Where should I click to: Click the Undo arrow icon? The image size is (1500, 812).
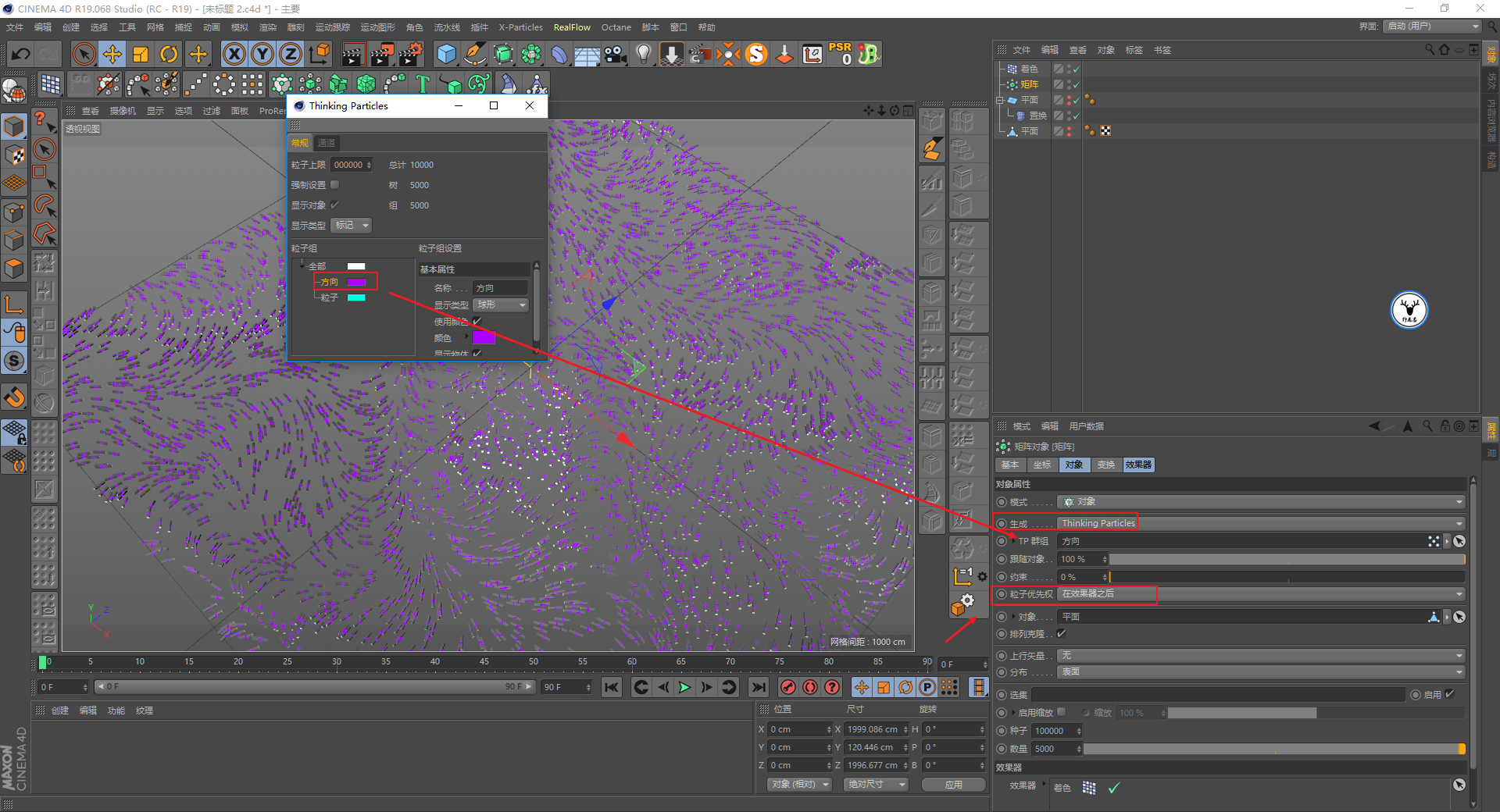[x=21, y=54]
